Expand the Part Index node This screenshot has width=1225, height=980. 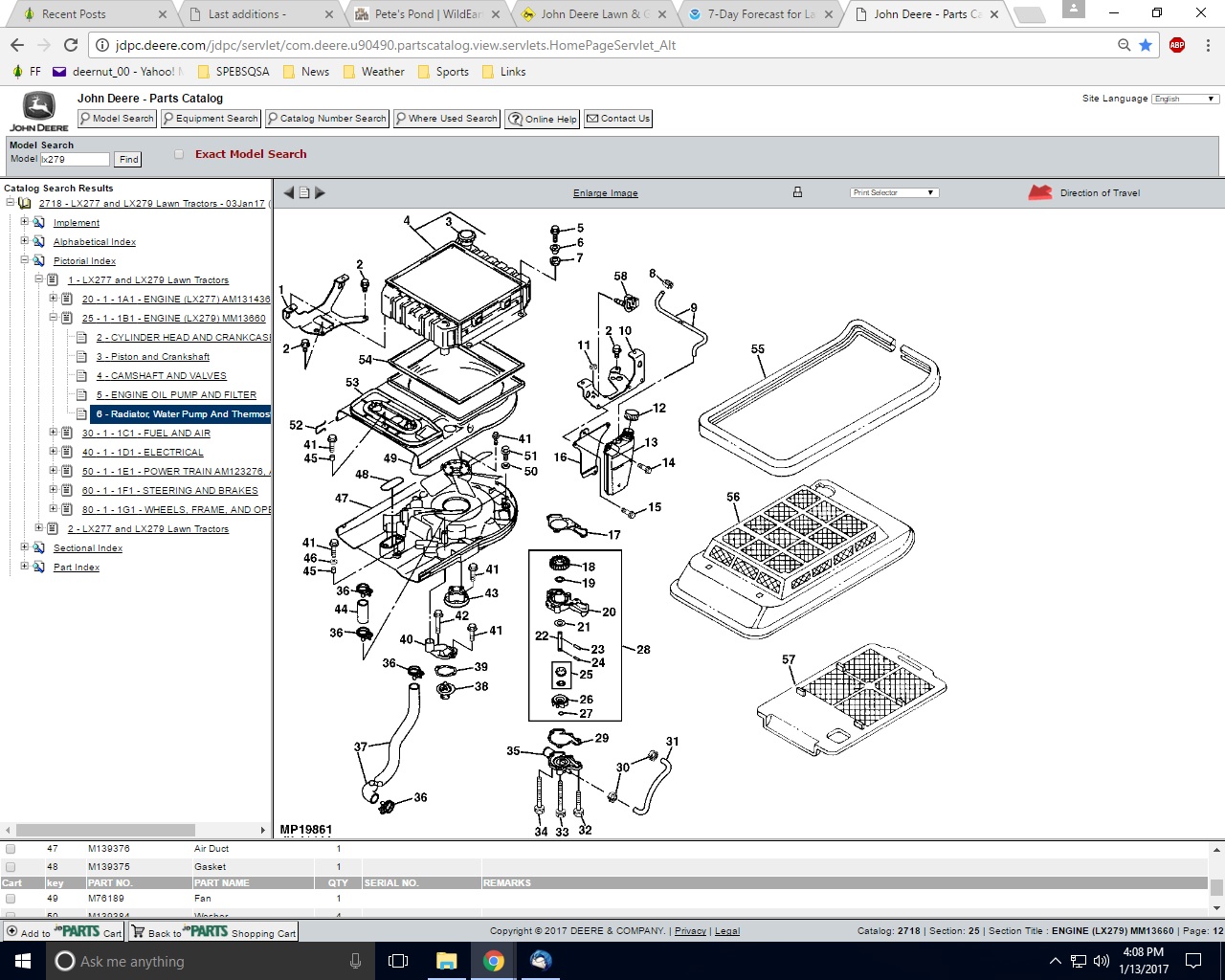point(25,567)
